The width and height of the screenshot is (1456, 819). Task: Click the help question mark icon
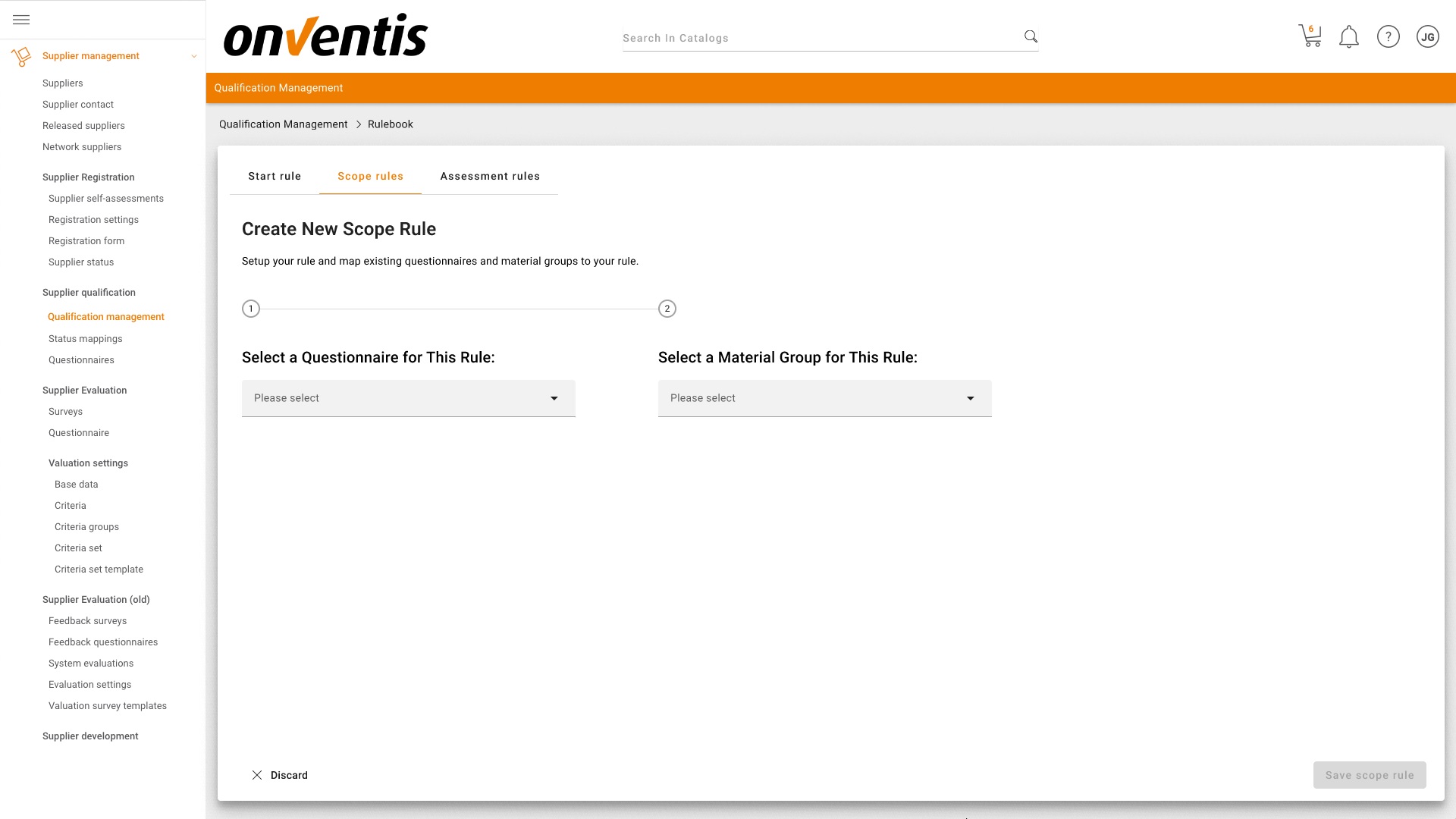click(1389, 36)
